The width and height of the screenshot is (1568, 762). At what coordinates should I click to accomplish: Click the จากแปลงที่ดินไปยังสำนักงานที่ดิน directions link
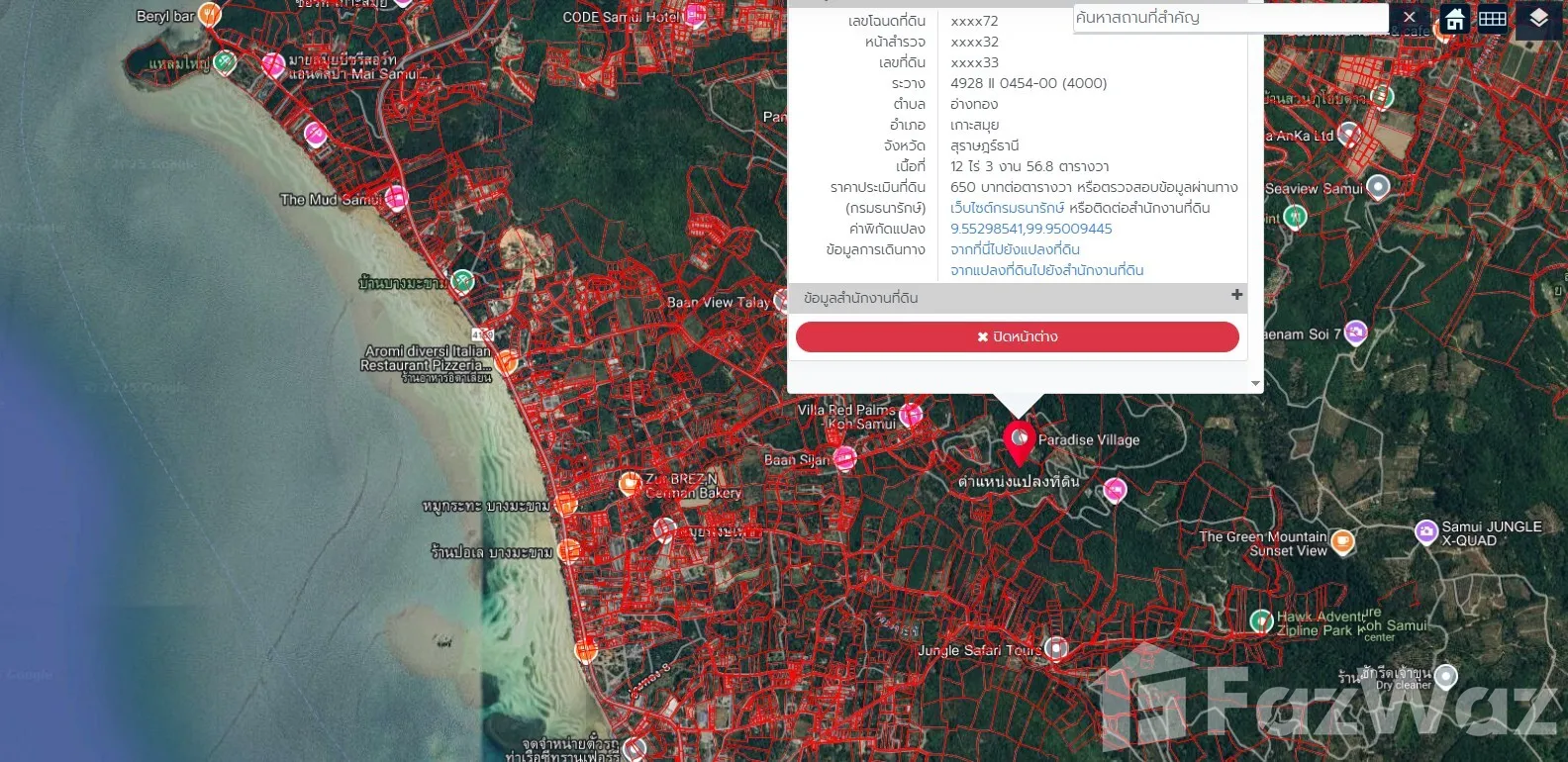click(1046, 270)
